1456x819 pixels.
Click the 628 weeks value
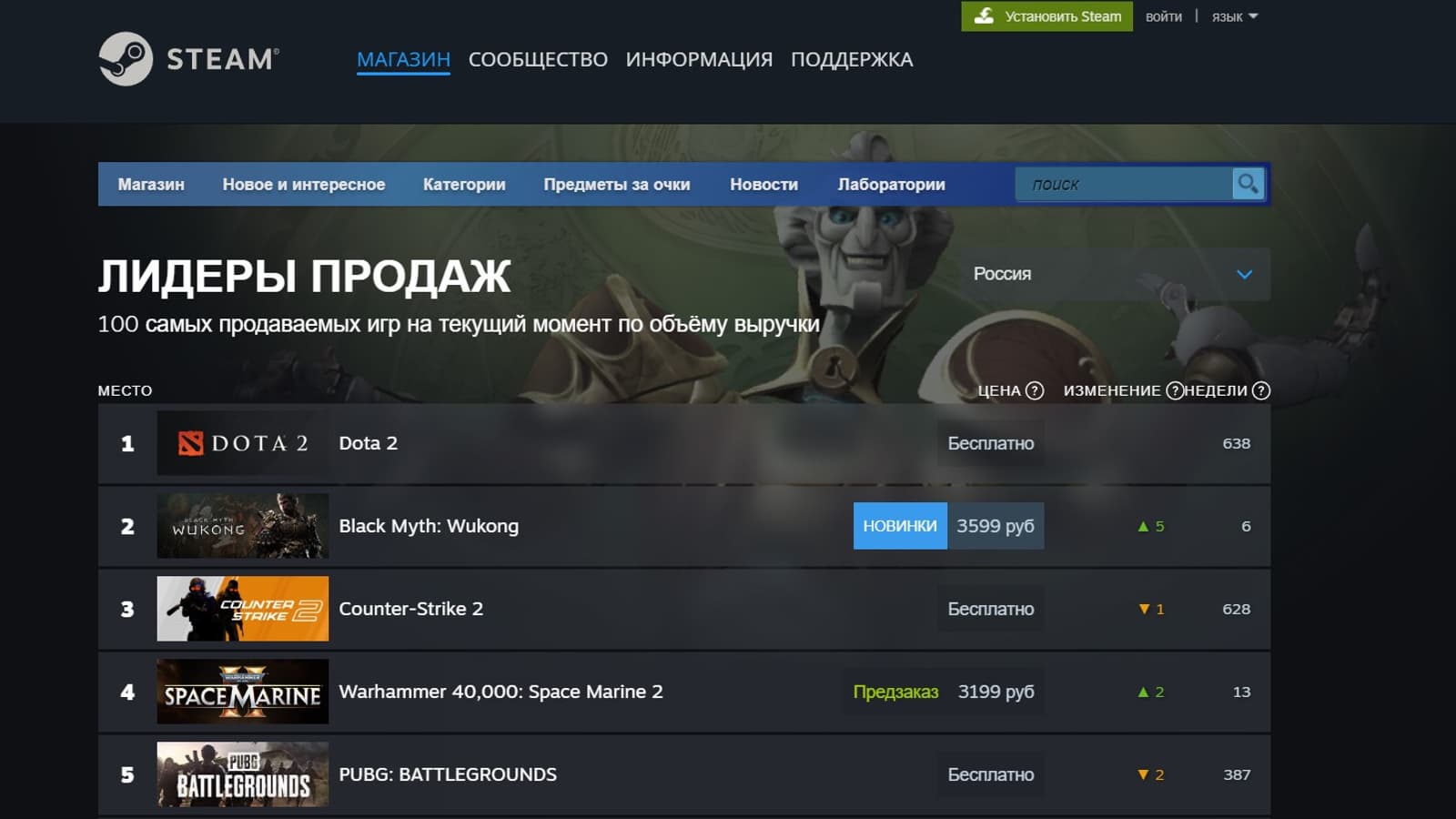coord(1237,609)
